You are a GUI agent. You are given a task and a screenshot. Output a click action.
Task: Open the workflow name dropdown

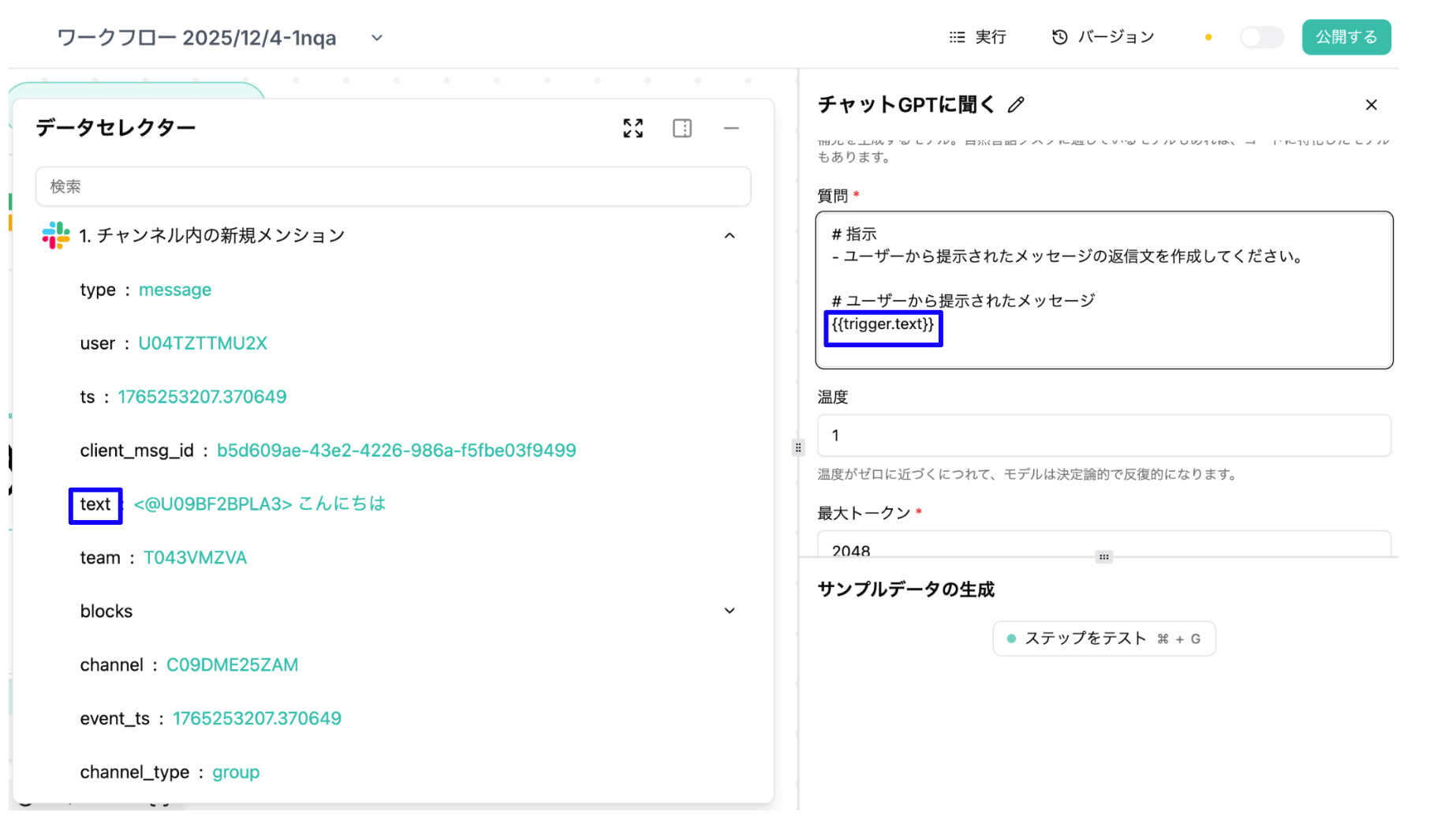pyautogui.click(x=376, y=38)
